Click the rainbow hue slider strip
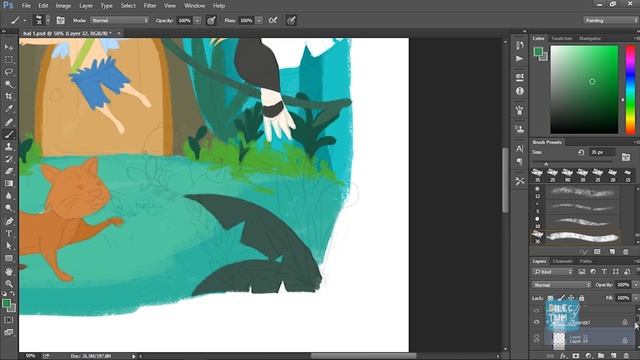Image resolution: width=640 pixels, height=360 pixels. pos(630,90)
